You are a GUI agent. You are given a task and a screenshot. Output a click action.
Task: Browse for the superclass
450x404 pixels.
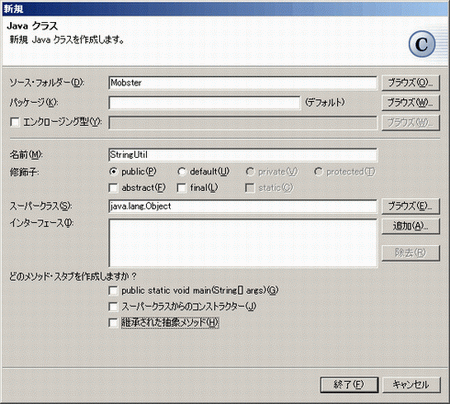(x=410, y=206)
